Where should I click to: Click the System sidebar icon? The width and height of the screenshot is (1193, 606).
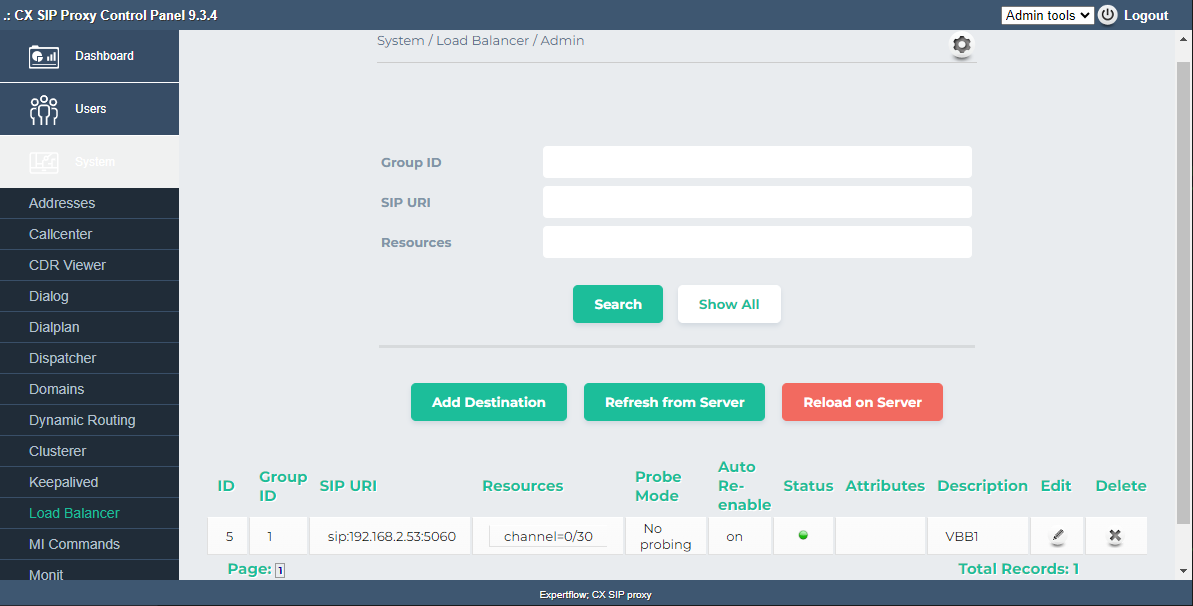tap(44, 161)
